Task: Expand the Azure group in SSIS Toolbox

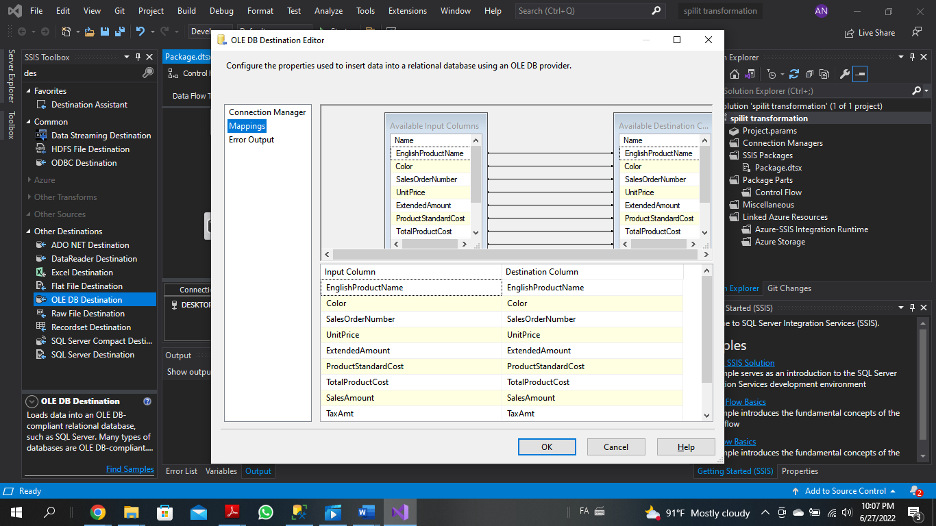Action: click(29, 180)
